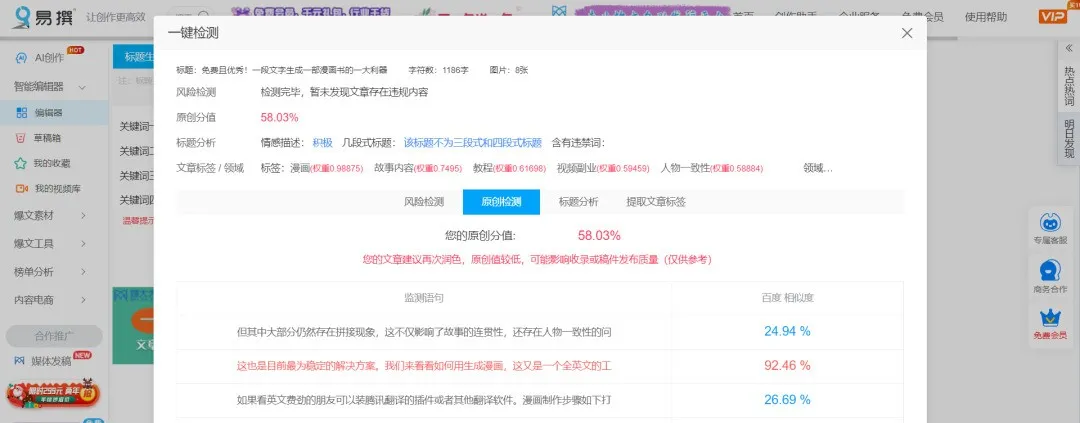Click the 百度 相似度 column header

tap(787, 298)
